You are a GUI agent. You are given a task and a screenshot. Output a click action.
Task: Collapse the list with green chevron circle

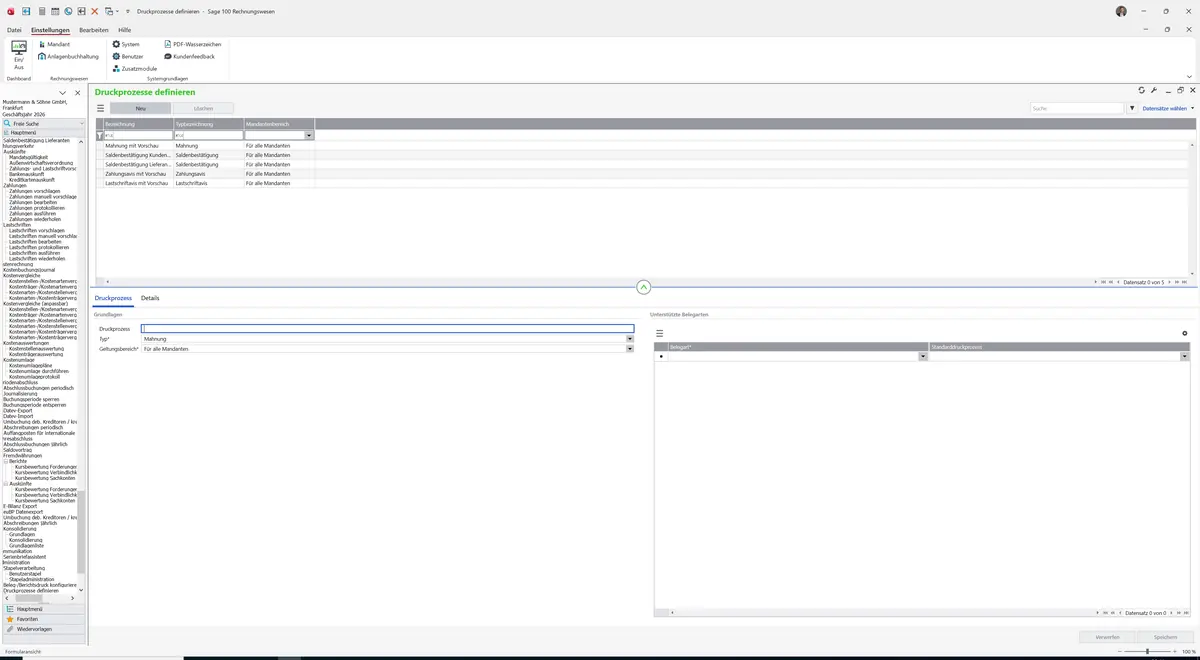[644, 287]
